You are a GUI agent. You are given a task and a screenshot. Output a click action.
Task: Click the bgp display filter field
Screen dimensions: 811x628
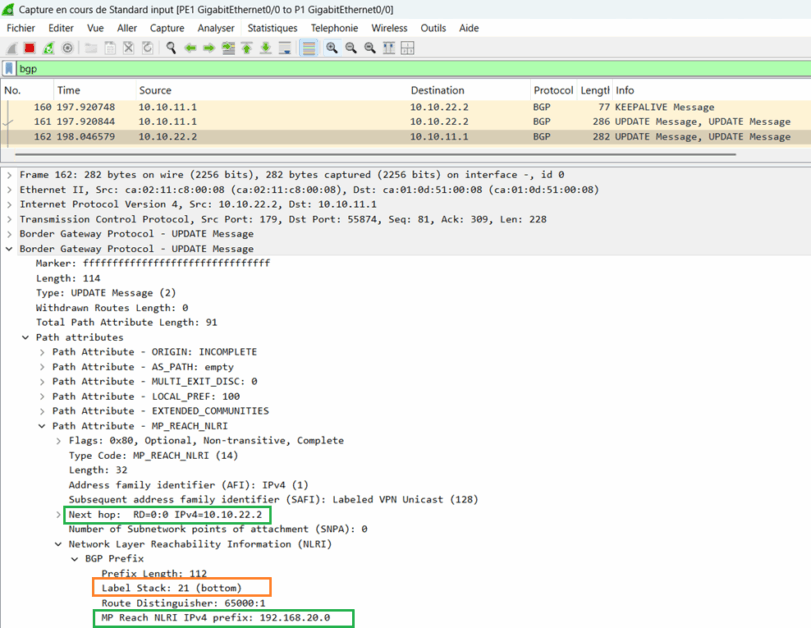tap(413, 69)
